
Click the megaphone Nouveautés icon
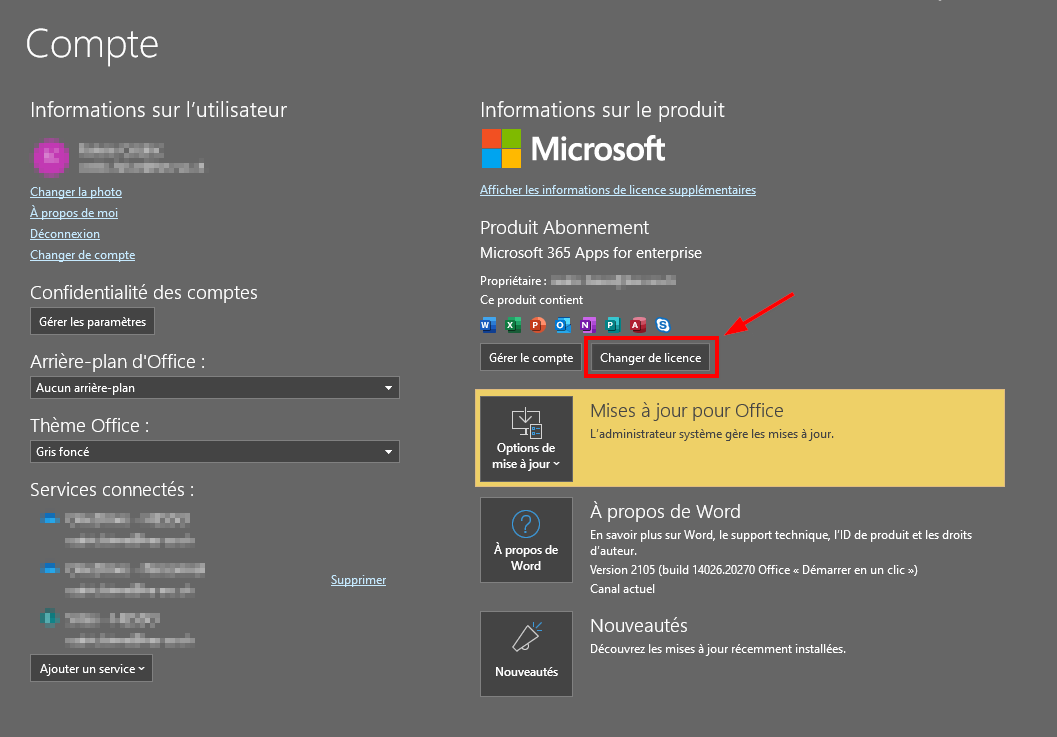526,637
